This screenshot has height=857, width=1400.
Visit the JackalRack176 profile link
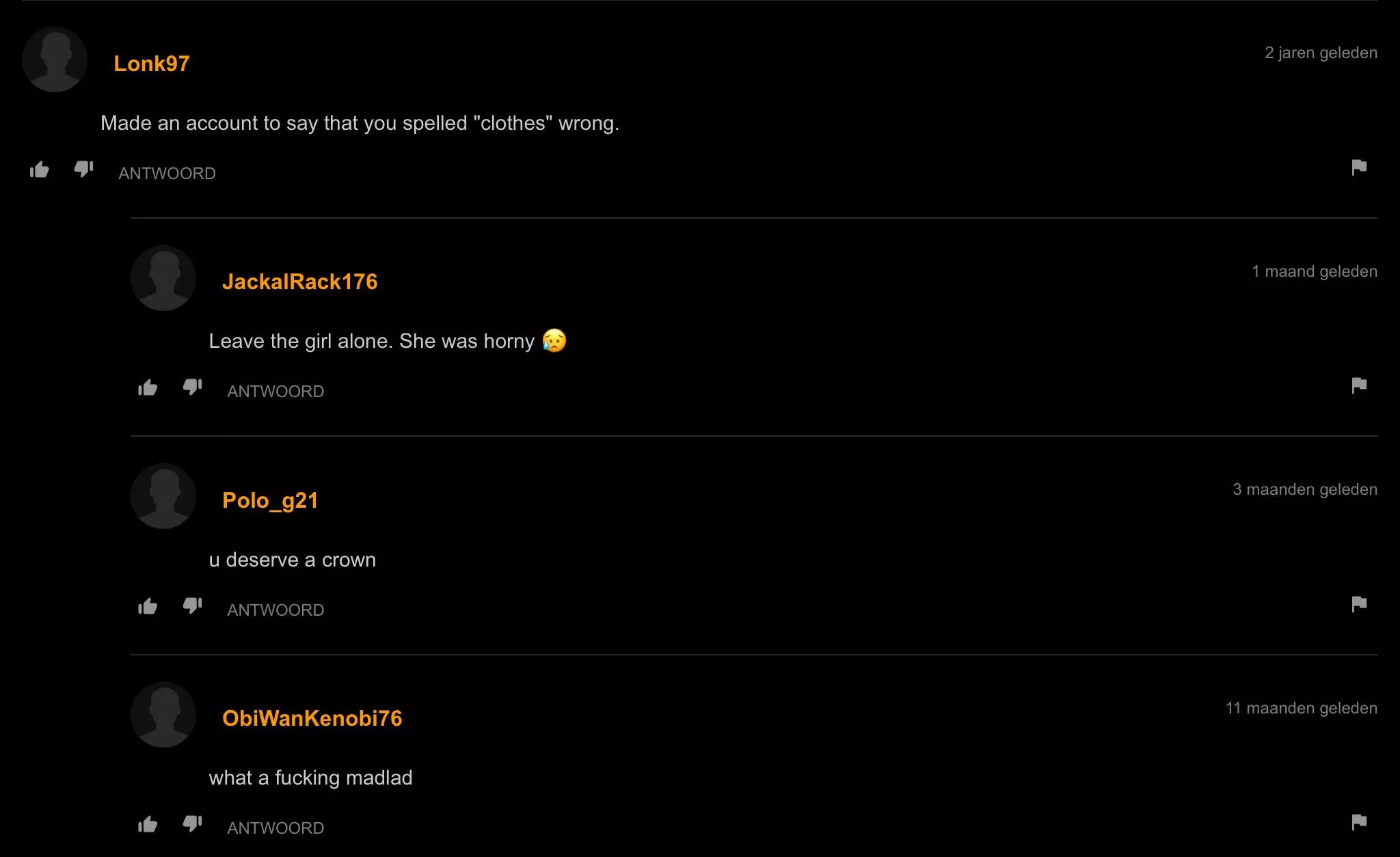(299, 282)
